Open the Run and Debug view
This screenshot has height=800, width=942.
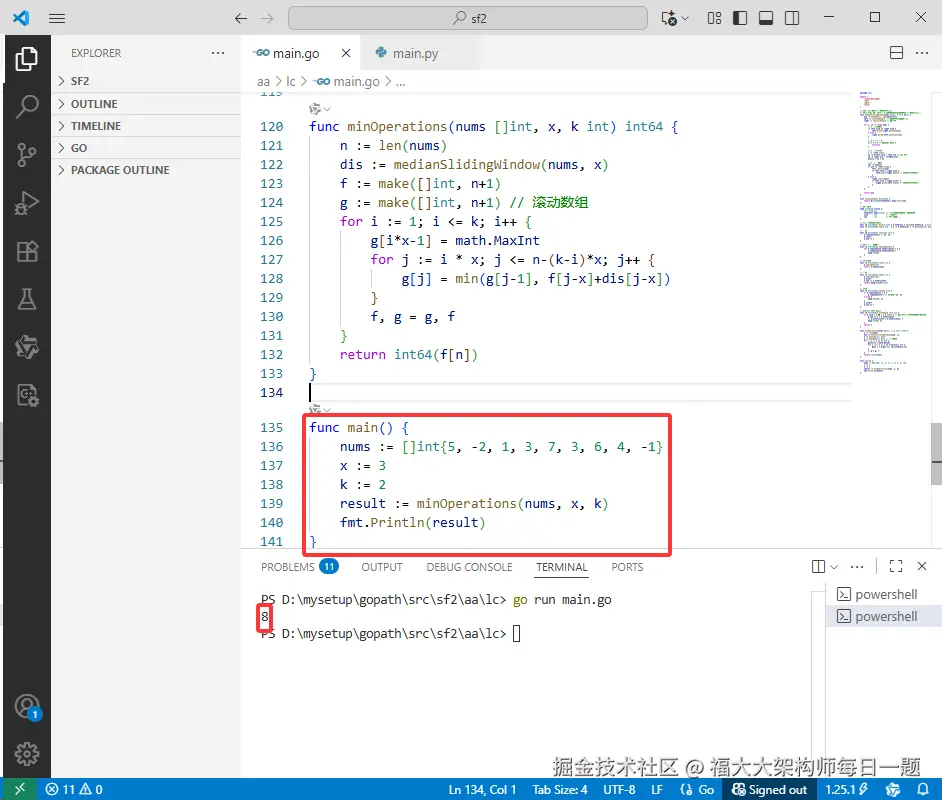(26, 203)
